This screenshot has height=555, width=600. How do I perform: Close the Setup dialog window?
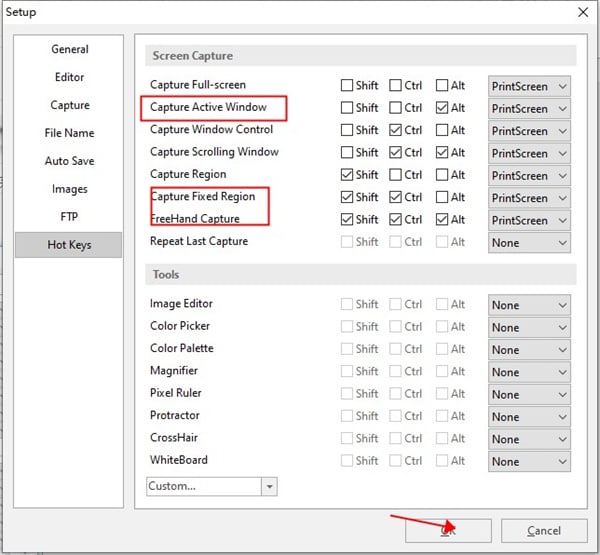583,12
